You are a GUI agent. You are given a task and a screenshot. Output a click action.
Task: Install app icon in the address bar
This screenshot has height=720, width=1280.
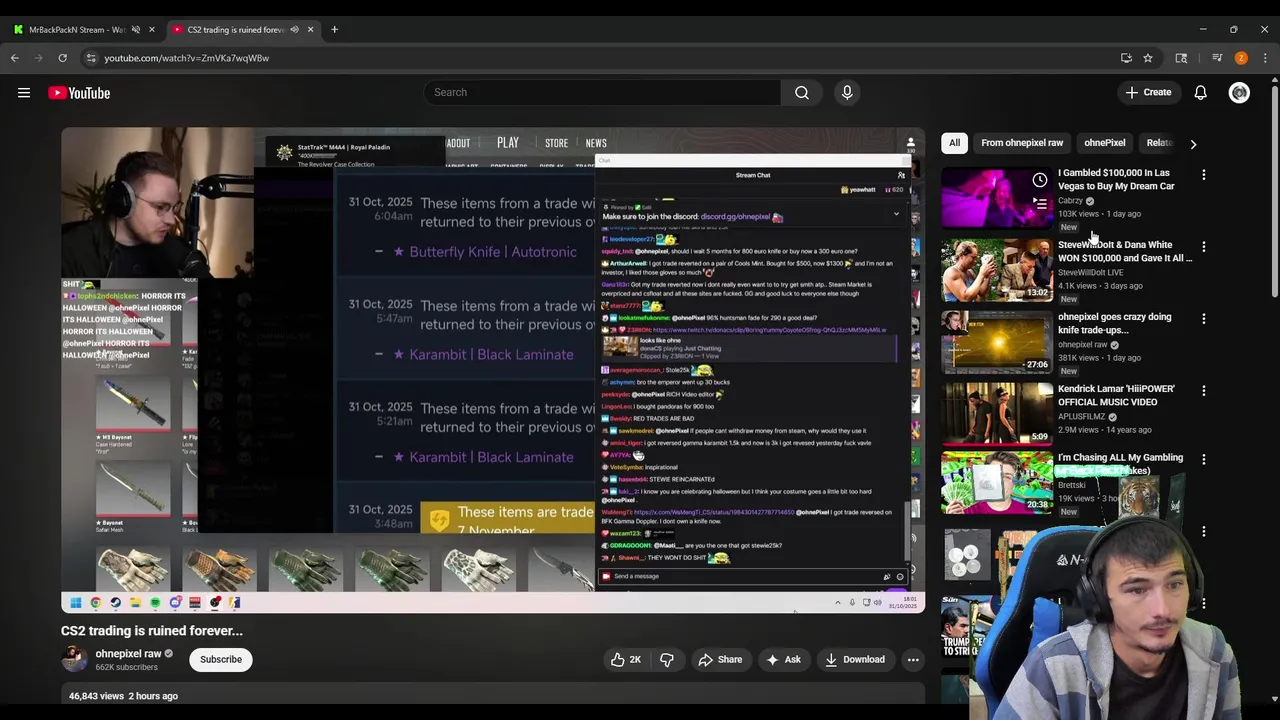[x=1126, y=58]
